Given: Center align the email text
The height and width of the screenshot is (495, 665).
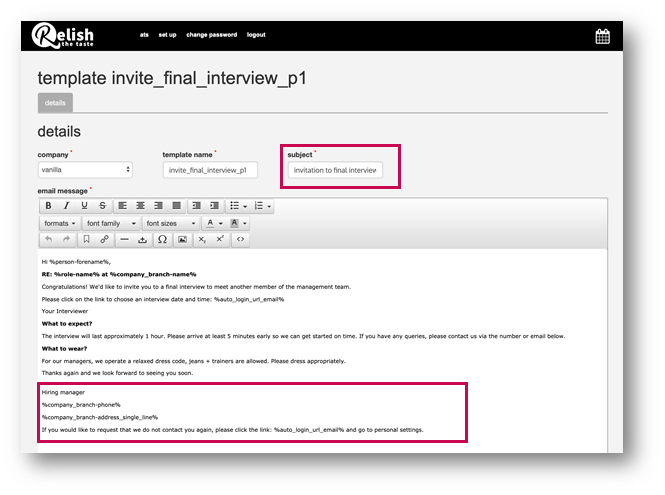Looking at the screenshot, I should [140, 206].
